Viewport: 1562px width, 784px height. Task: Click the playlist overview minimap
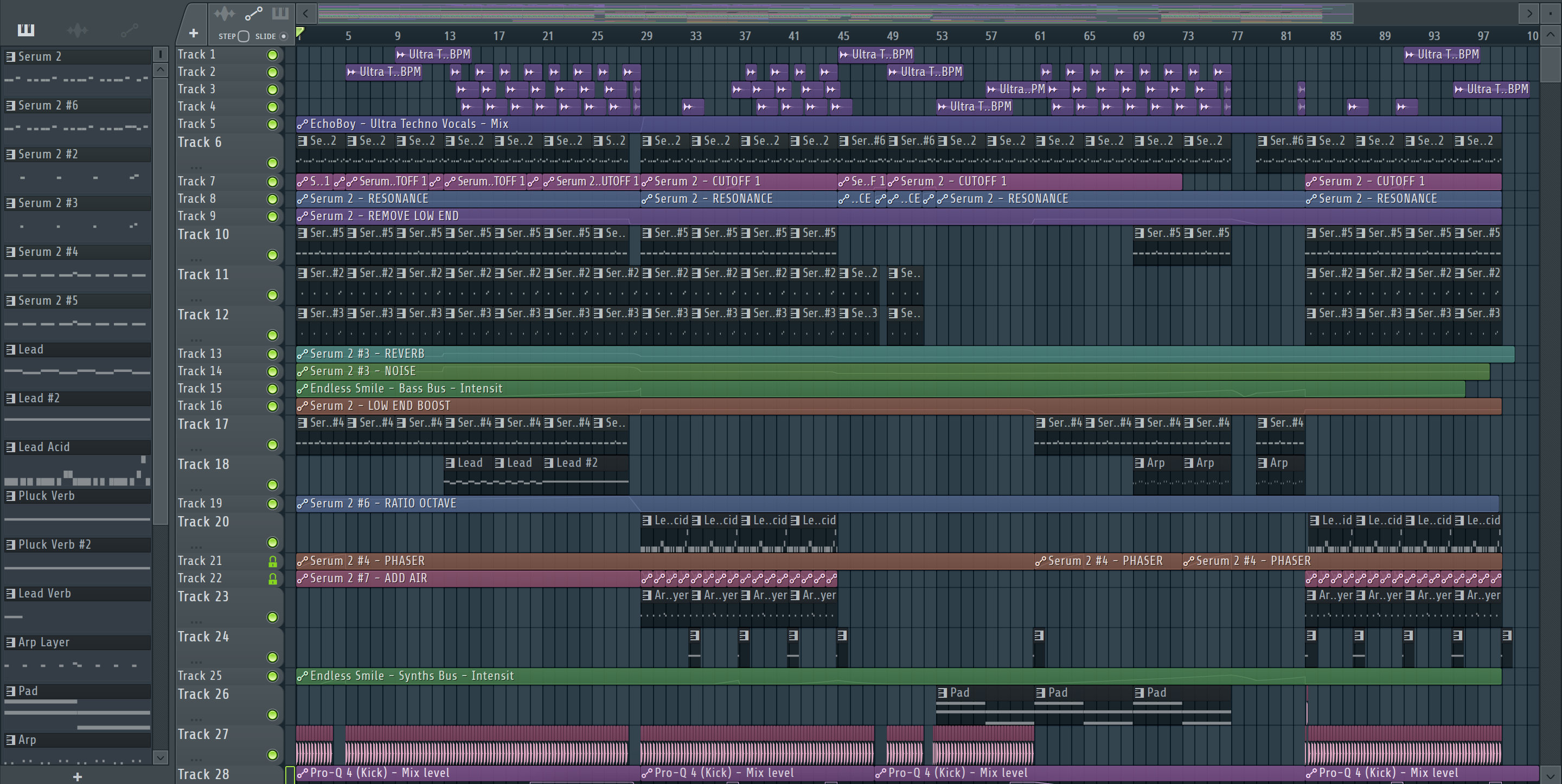pyautogui.click(x=835, y=12)
